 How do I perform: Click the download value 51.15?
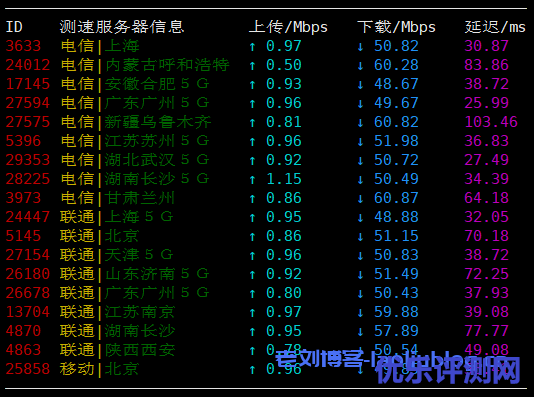point(396,236)
